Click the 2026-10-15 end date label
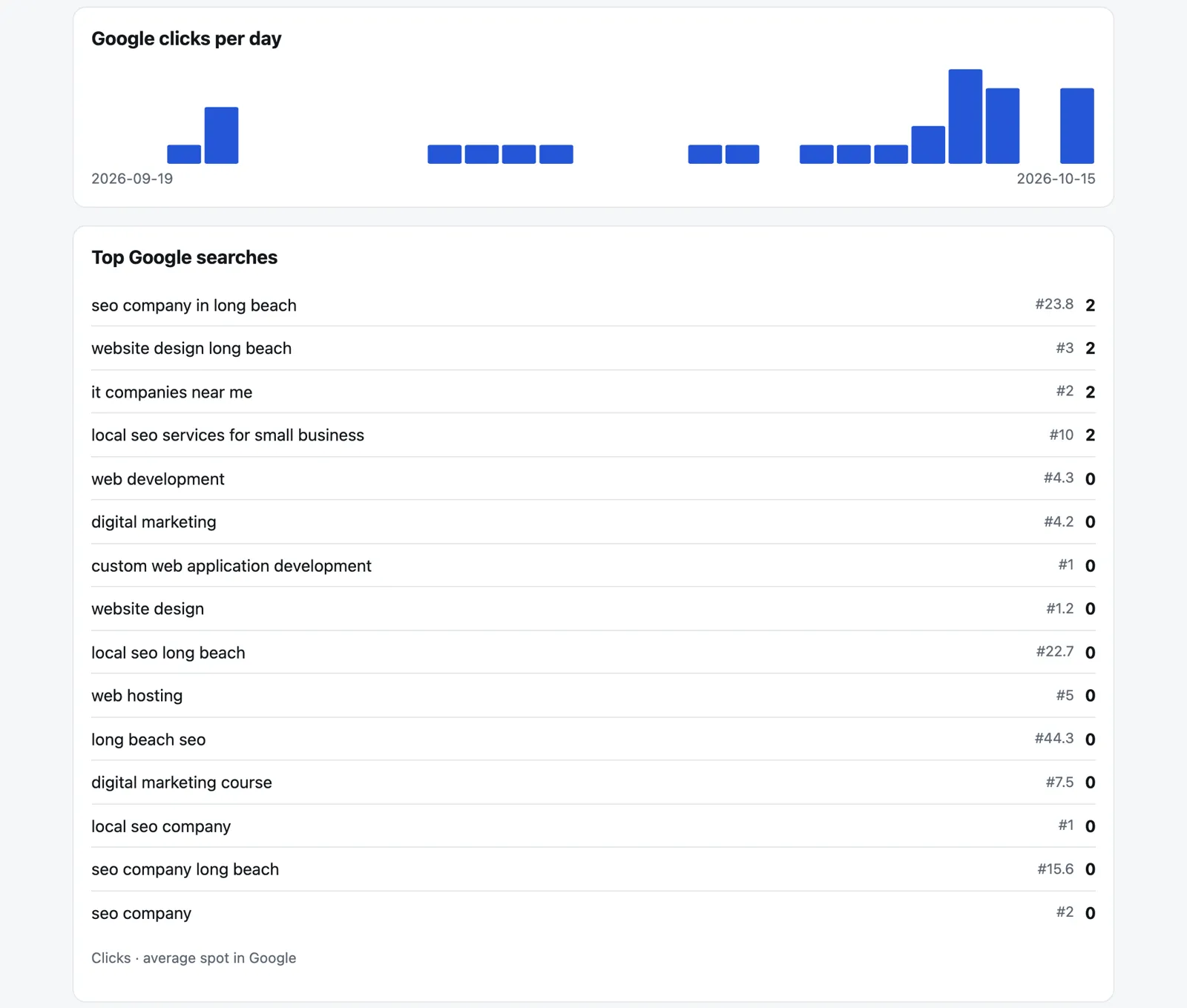The image size is (1187, 1008). 1056,179
